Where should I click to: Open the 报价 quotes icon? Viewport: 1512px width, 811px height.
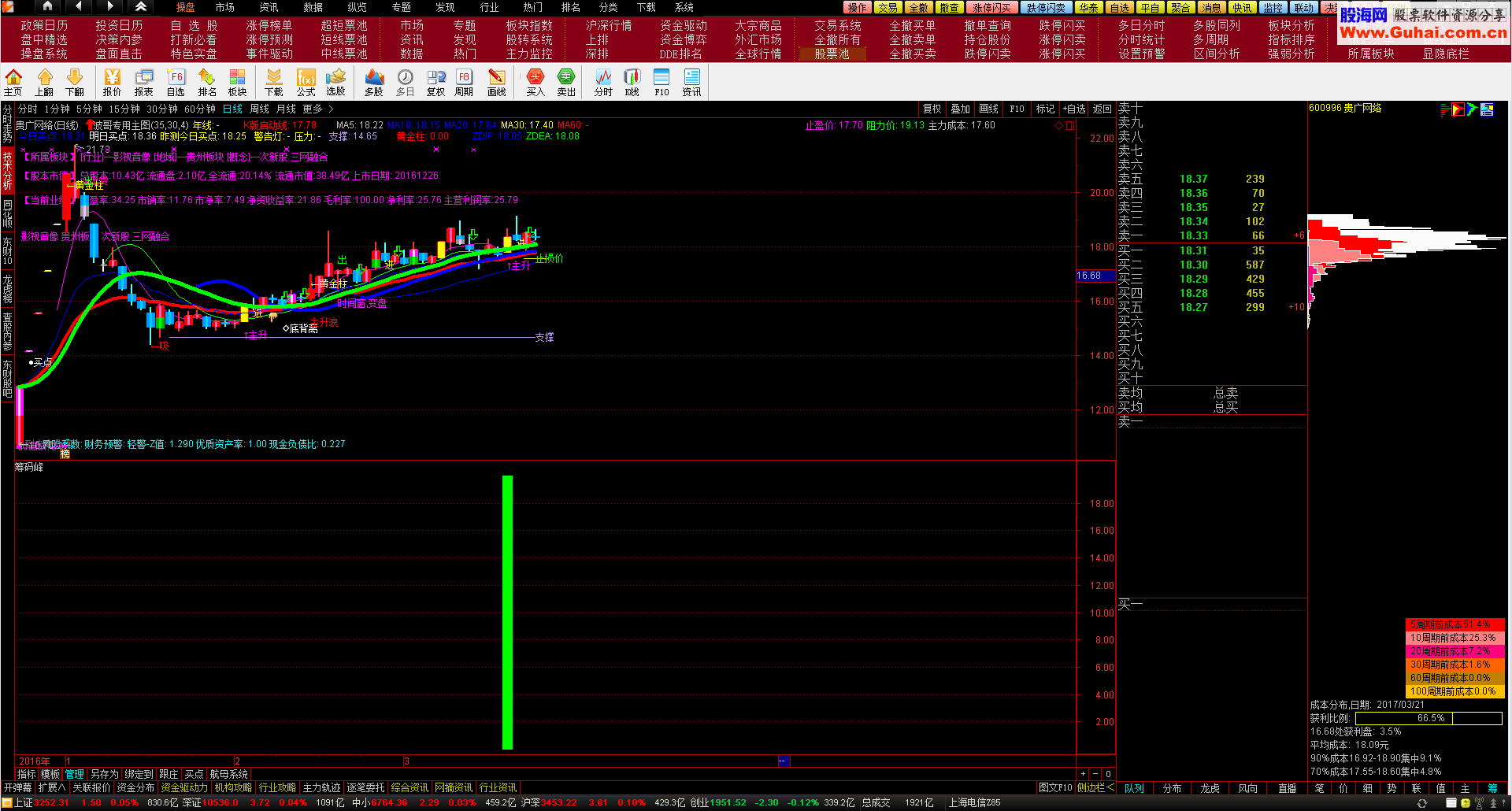113,82
